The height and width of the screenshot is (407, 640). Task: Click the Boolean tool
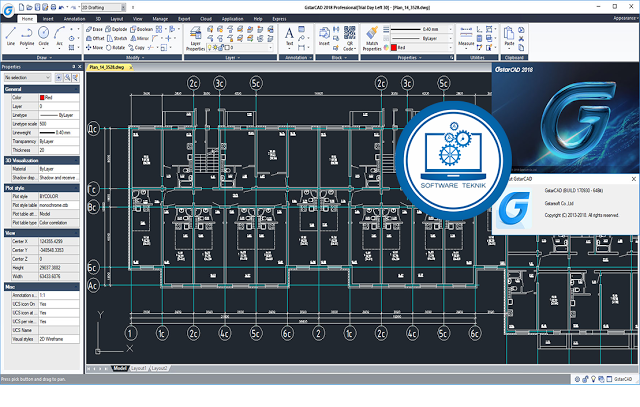[x=141, y=29]
